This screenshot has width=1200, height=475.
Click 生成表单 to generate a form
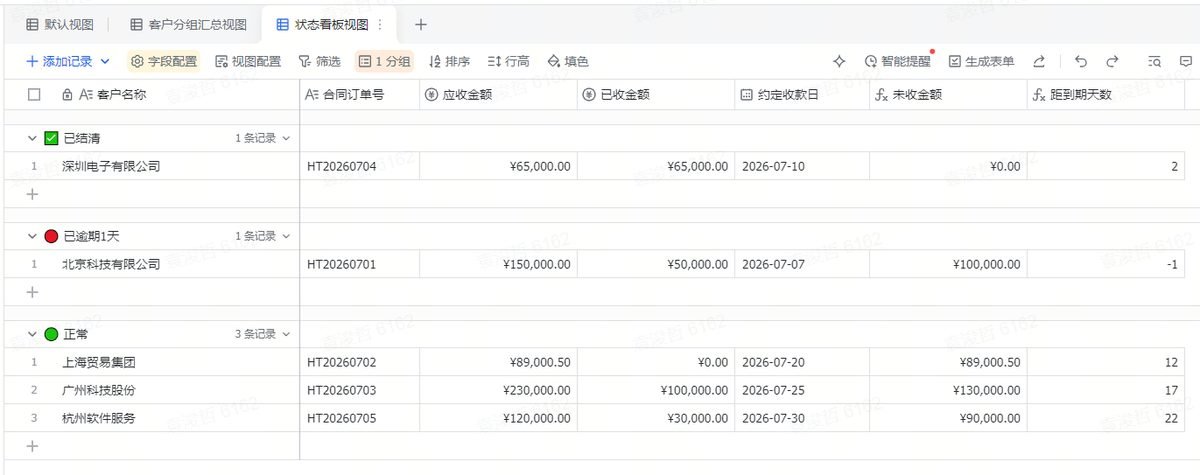(981, 62)
